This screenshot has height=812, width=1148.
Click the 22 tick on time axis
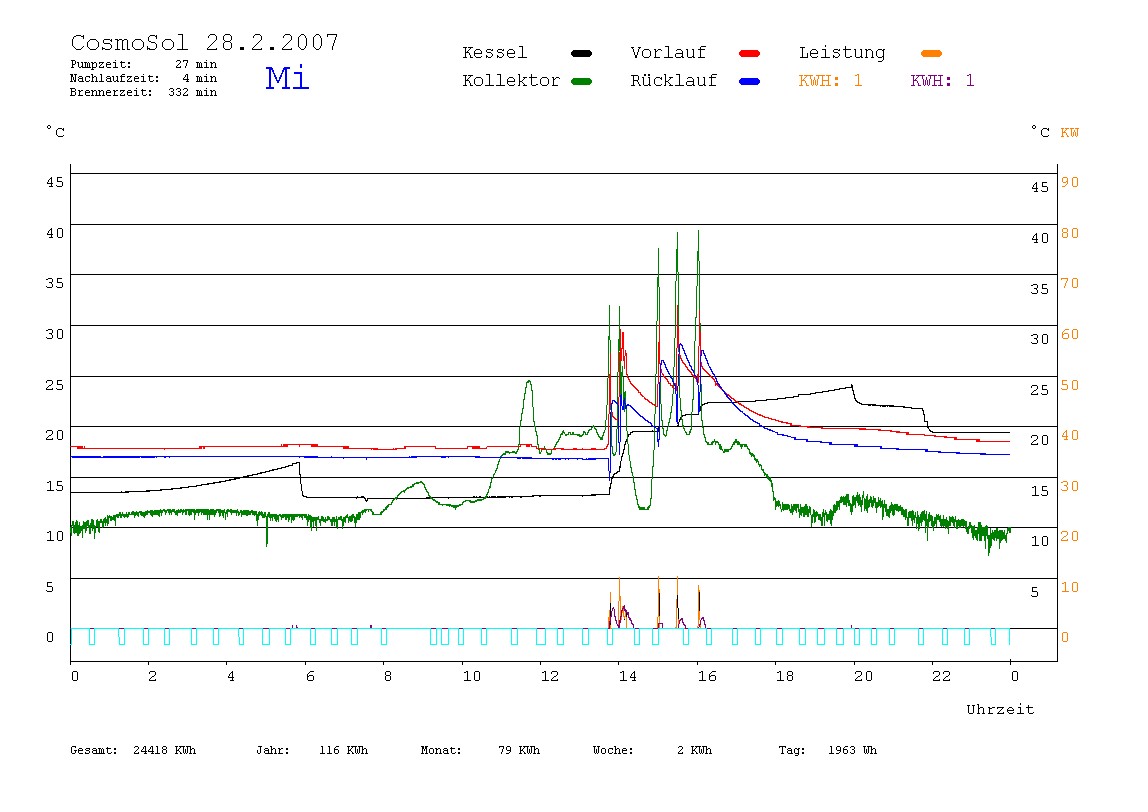click(942, 677)
